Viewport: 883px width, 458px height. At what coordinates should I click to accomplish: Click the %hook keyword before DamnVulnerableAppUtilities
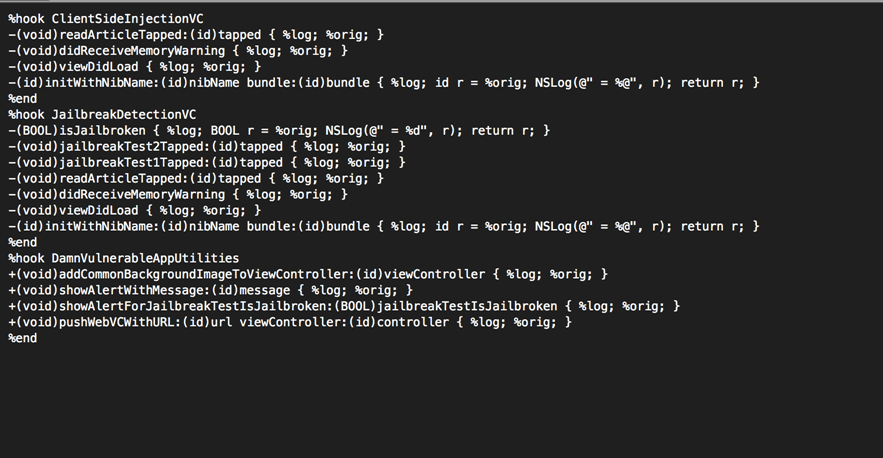point(26,258)
